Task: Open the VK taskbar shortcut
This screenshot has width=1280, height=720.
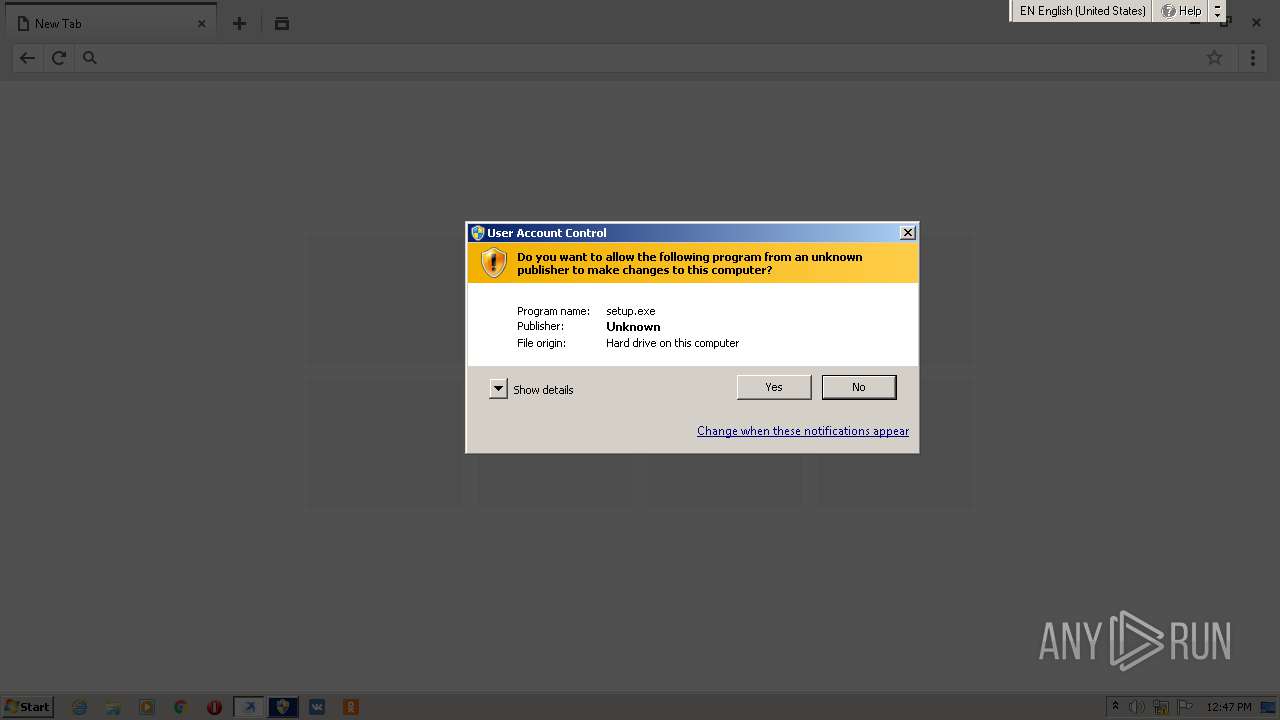Action: tap(317, 707)
